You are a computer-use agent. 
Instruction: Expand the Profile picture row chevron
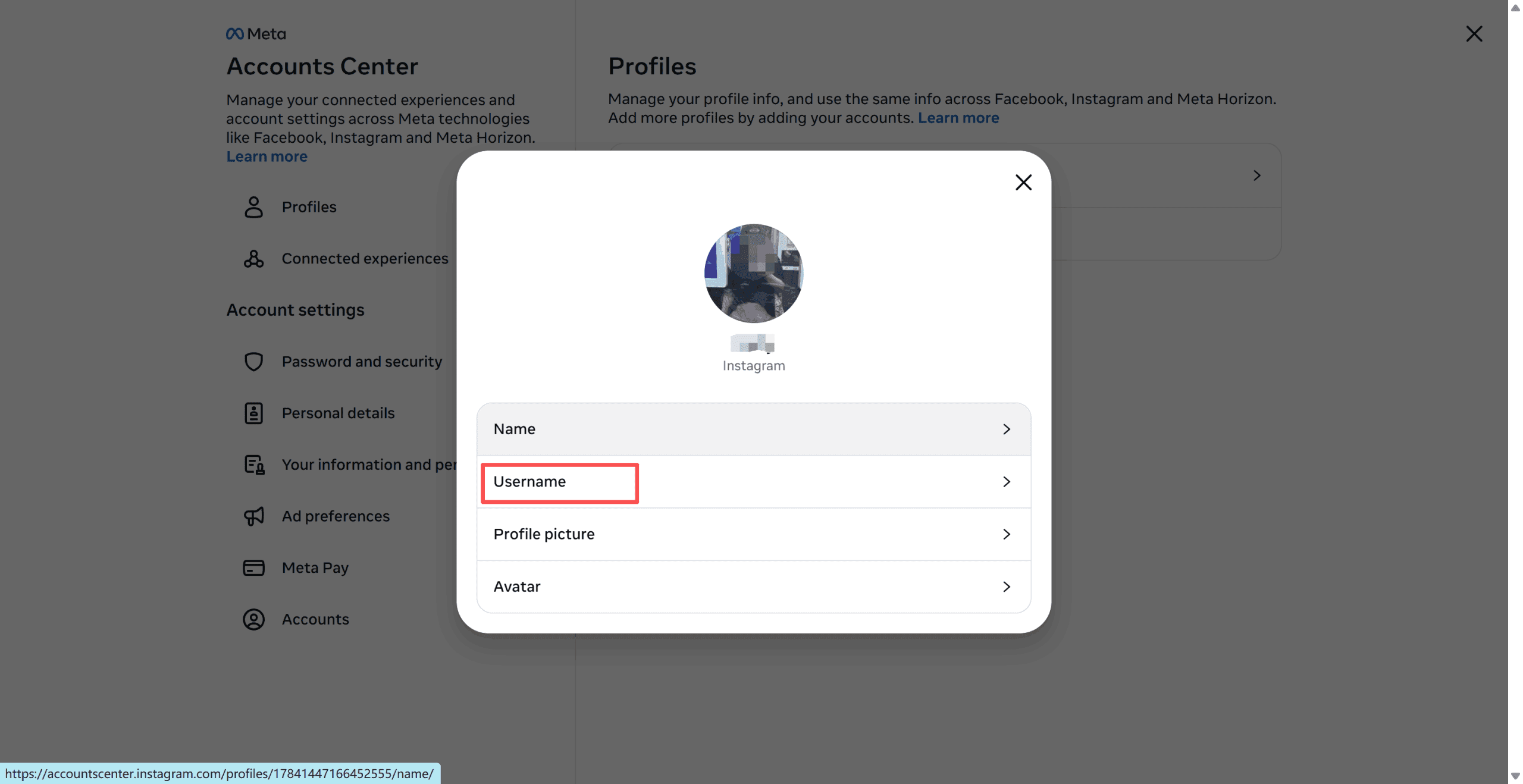pos(1006,534)
